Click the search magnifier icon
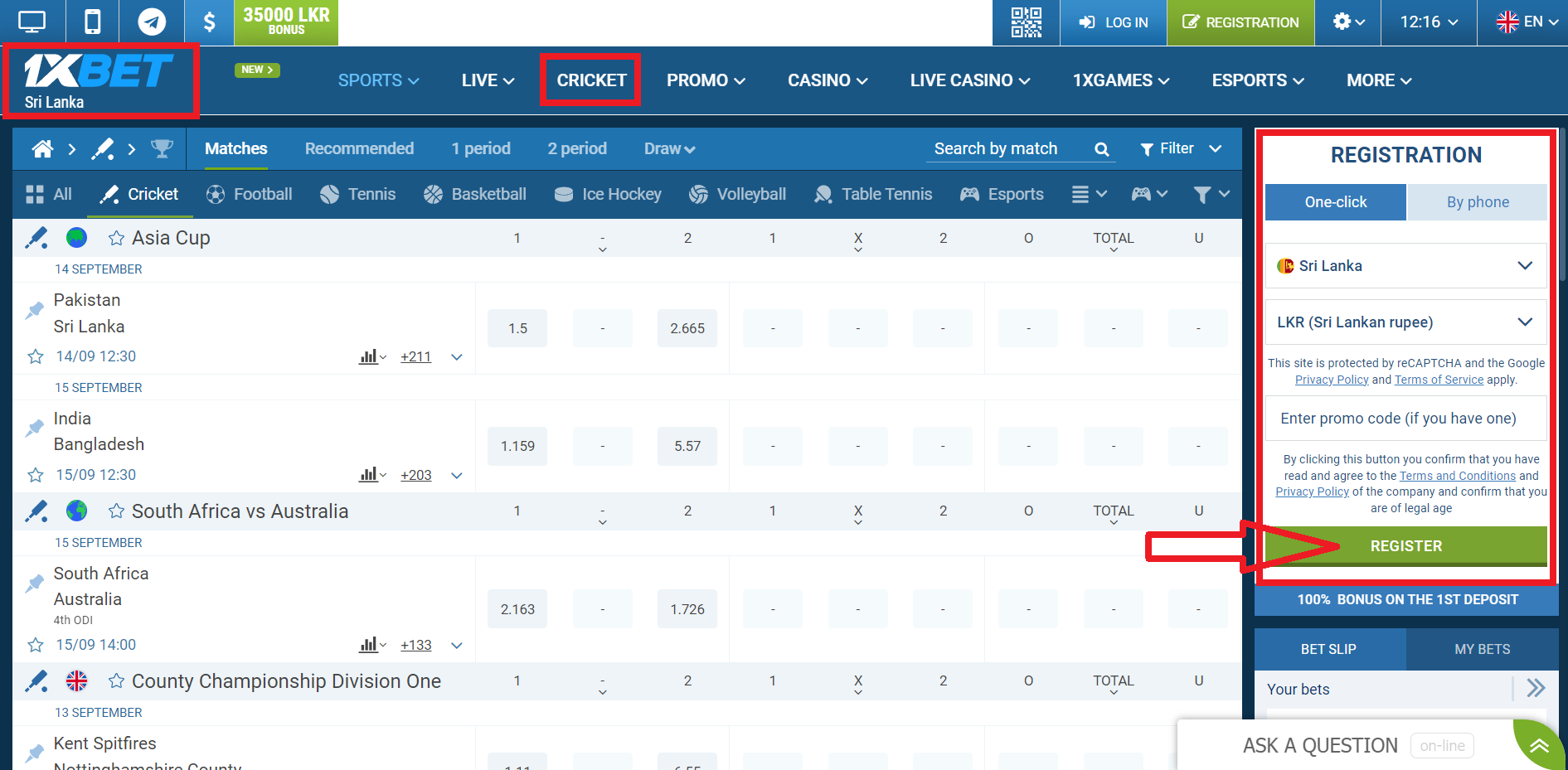1568x770 pixels. pos(1101,149)
